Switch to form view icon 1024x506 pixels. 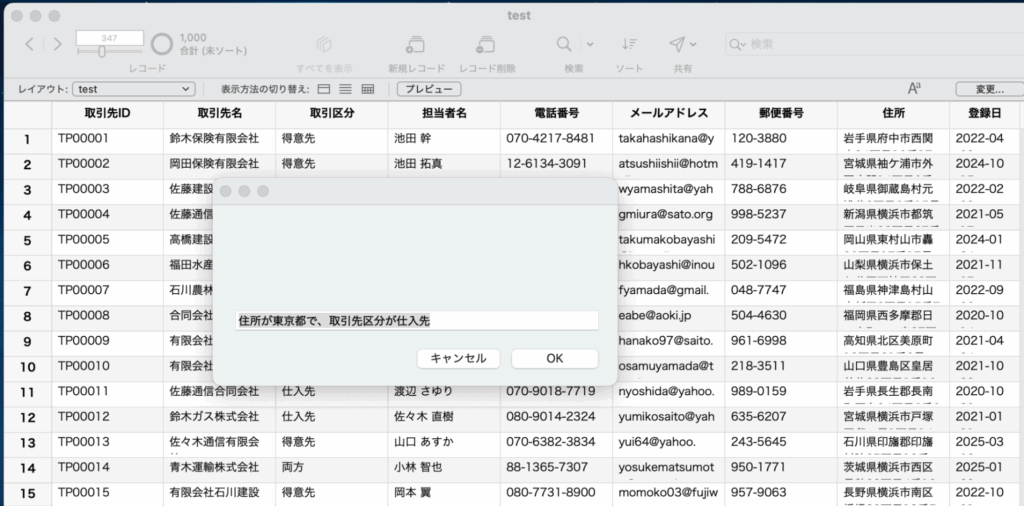coord(324,89)
